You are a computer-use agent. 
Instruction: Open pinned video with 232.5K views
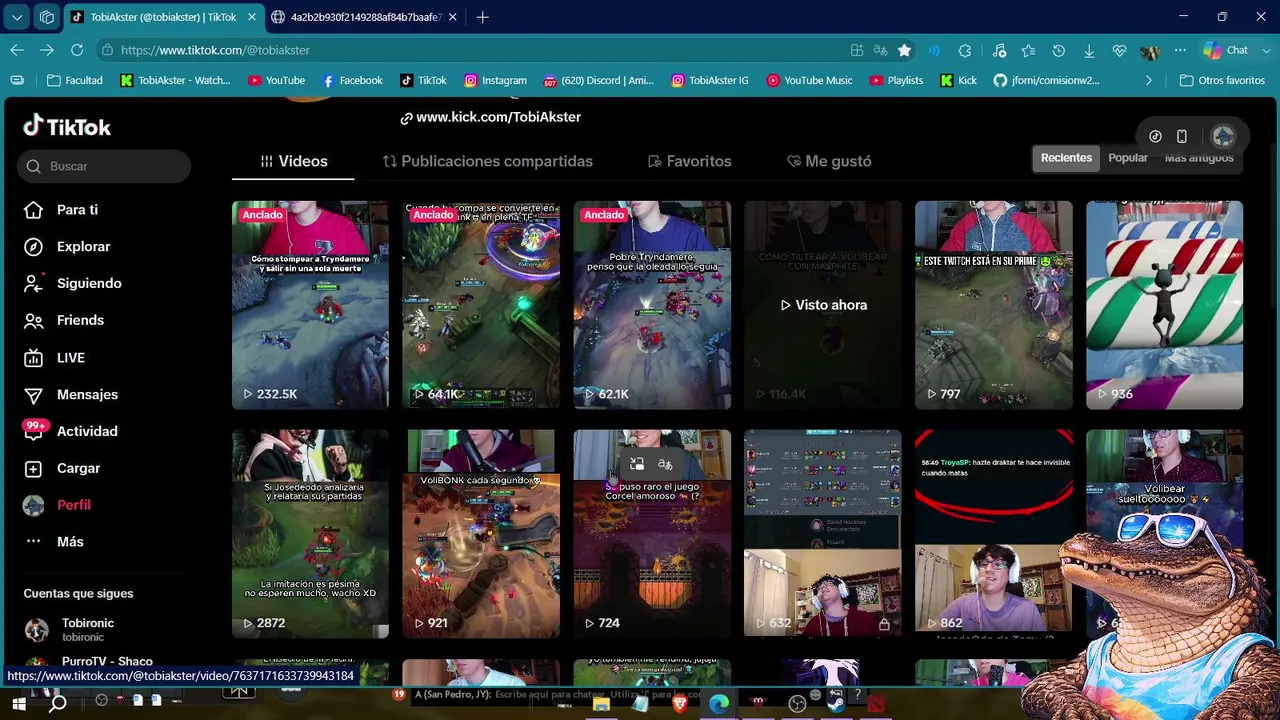click(x=310, y=305)
